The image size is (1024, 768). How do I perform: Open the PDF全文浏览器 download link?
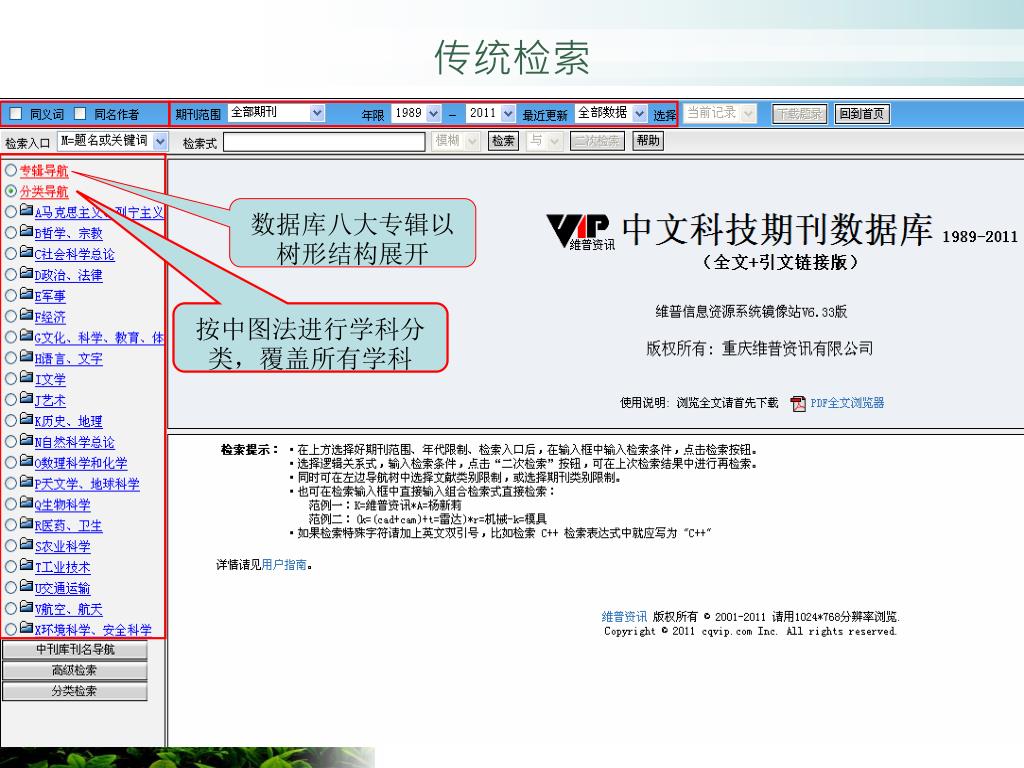(x=847, y=403)
